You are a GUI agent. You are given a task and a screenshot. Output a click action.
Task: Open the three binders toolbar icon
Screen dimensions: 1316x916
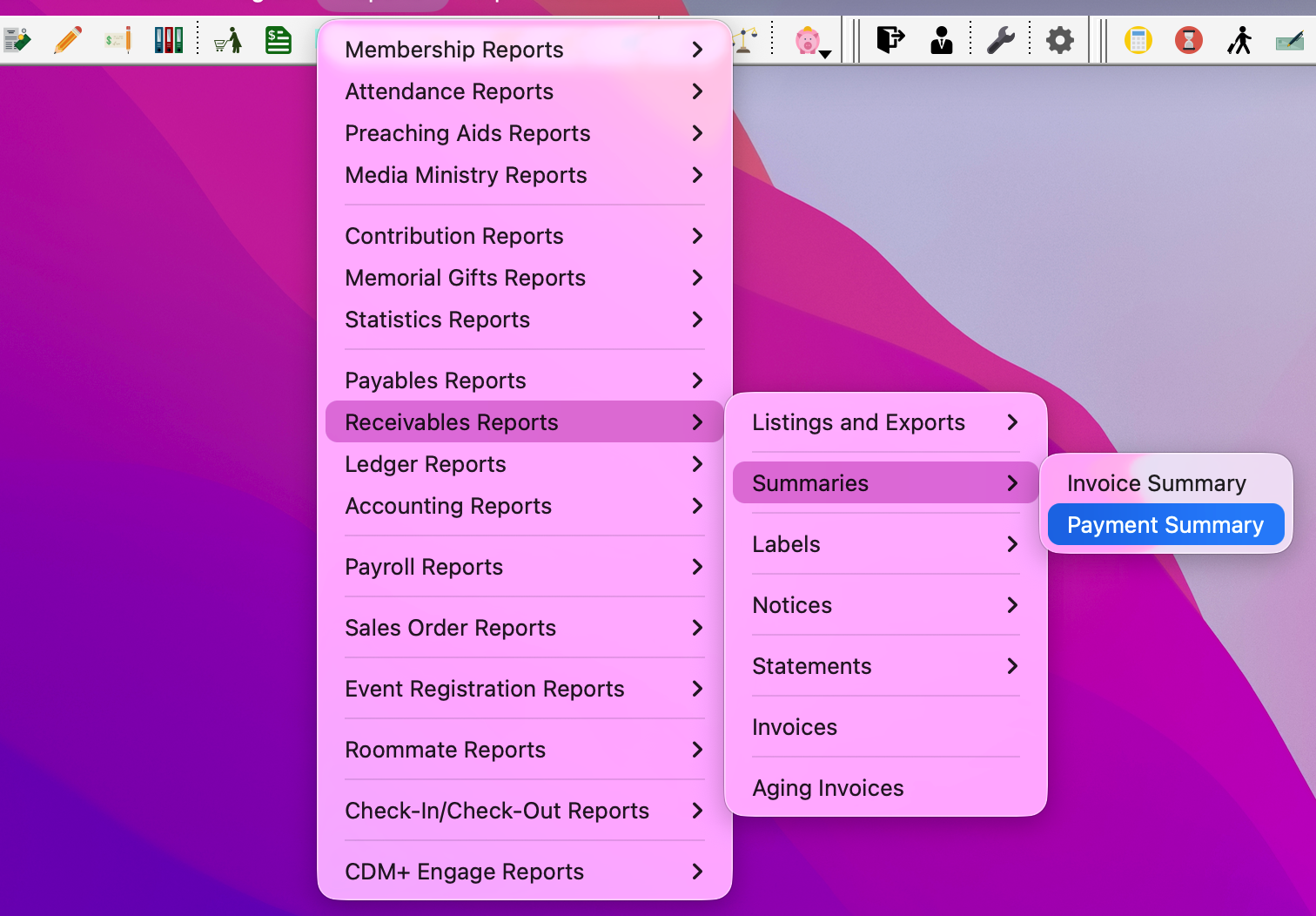[168, 40]
